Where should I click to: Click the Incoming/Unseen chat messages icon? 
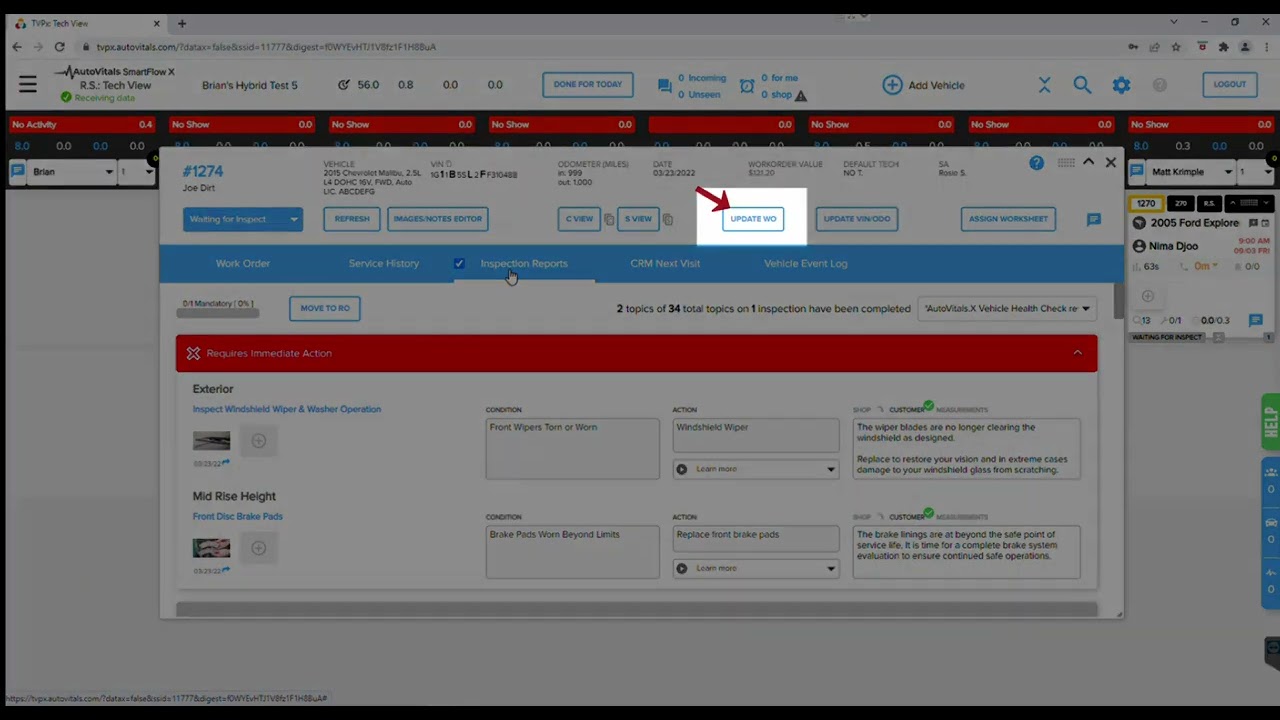click(664, 86)
